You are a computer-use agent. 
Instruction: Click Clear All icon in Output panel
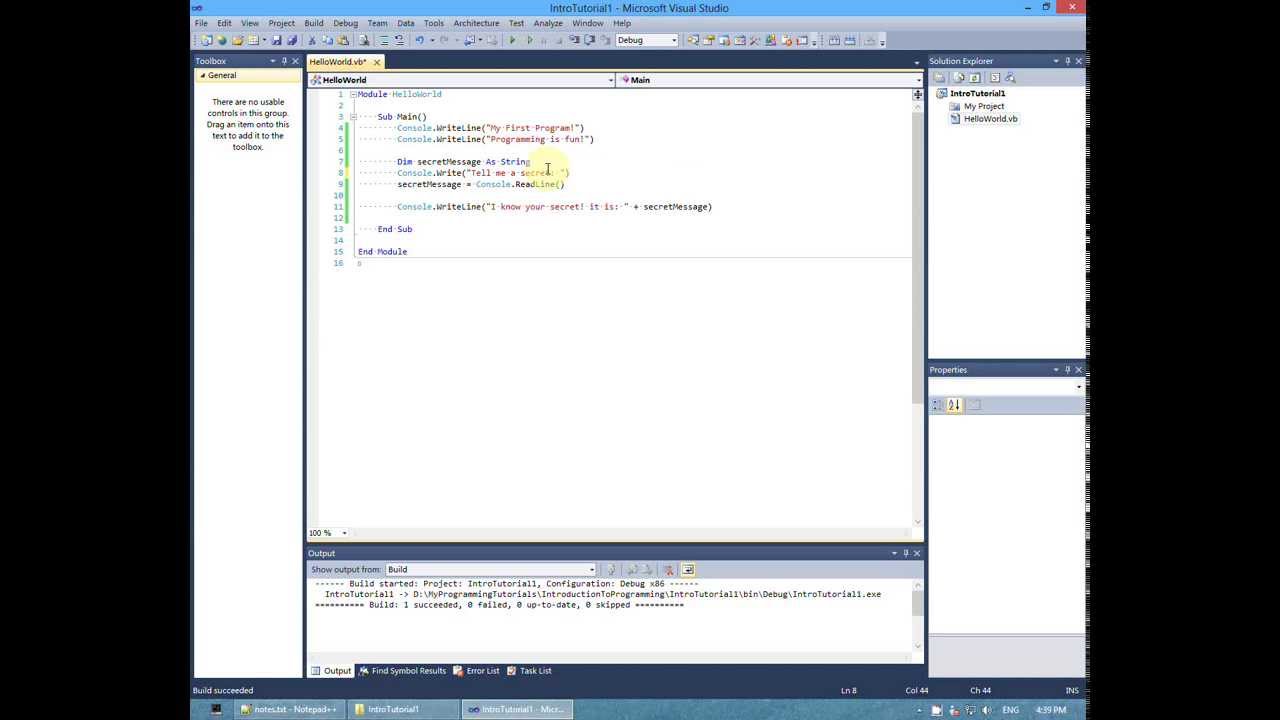click(x=669, y=570)
